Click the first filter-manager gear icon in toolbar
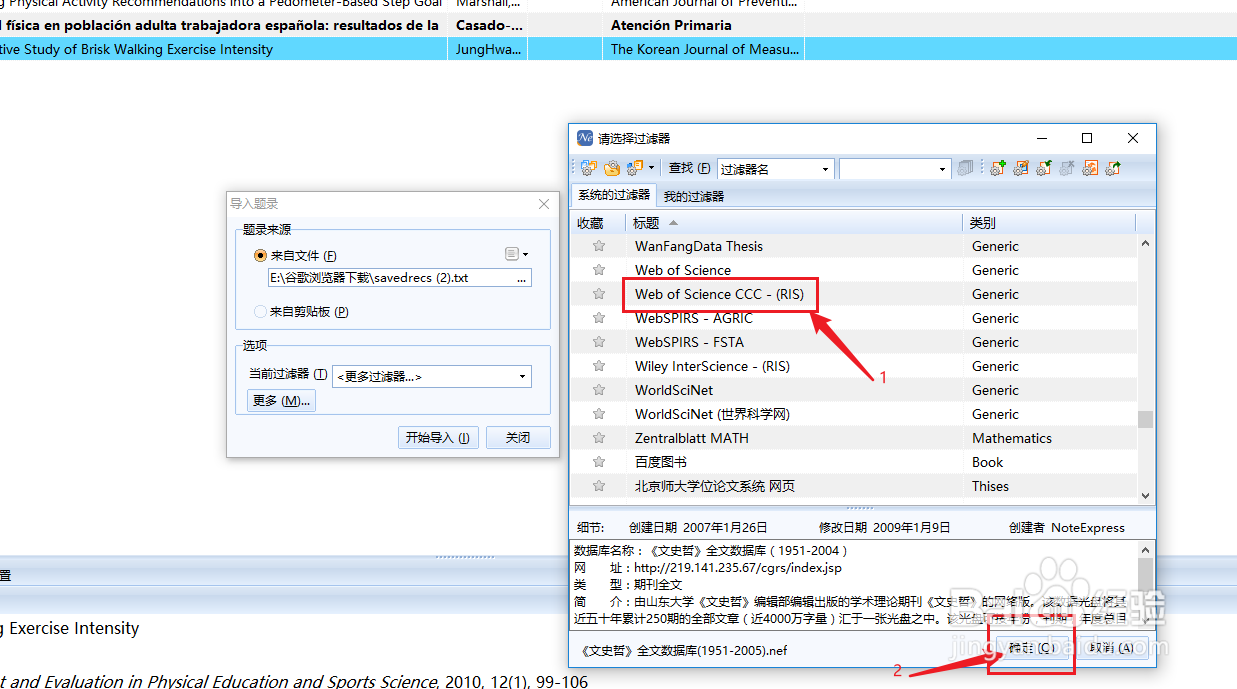 (x=588, y=169)
